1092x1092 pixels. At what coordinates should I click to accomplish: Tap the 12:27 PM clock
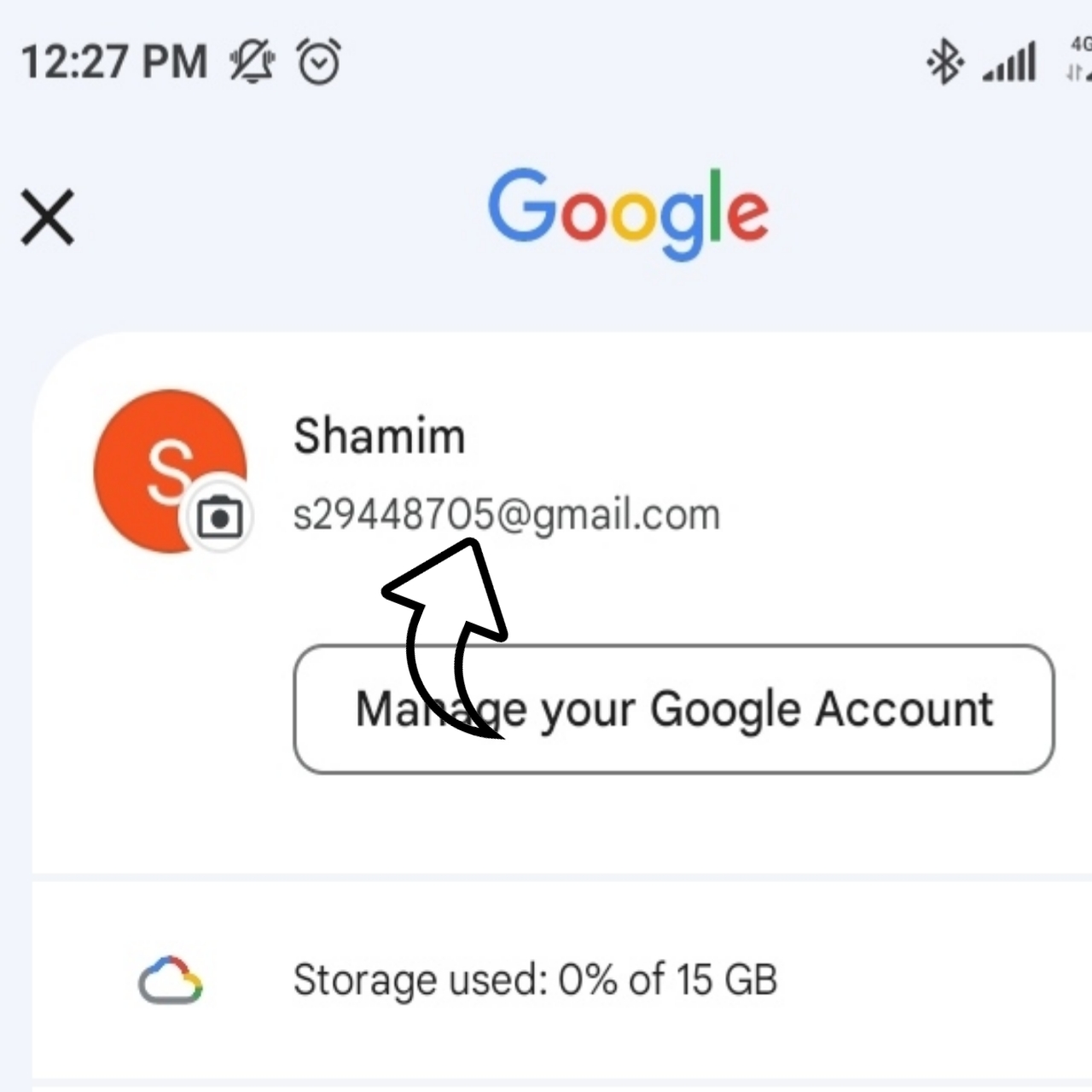(x=114, y=62)
